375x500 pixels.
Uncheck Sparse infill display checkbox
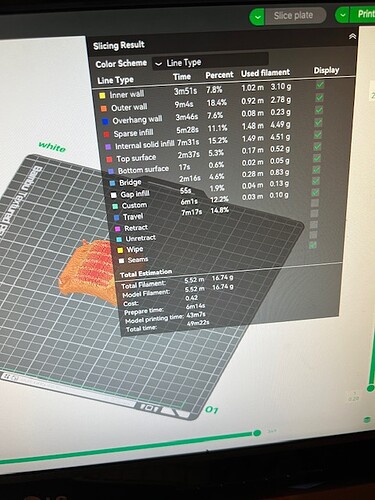point(318,122)
